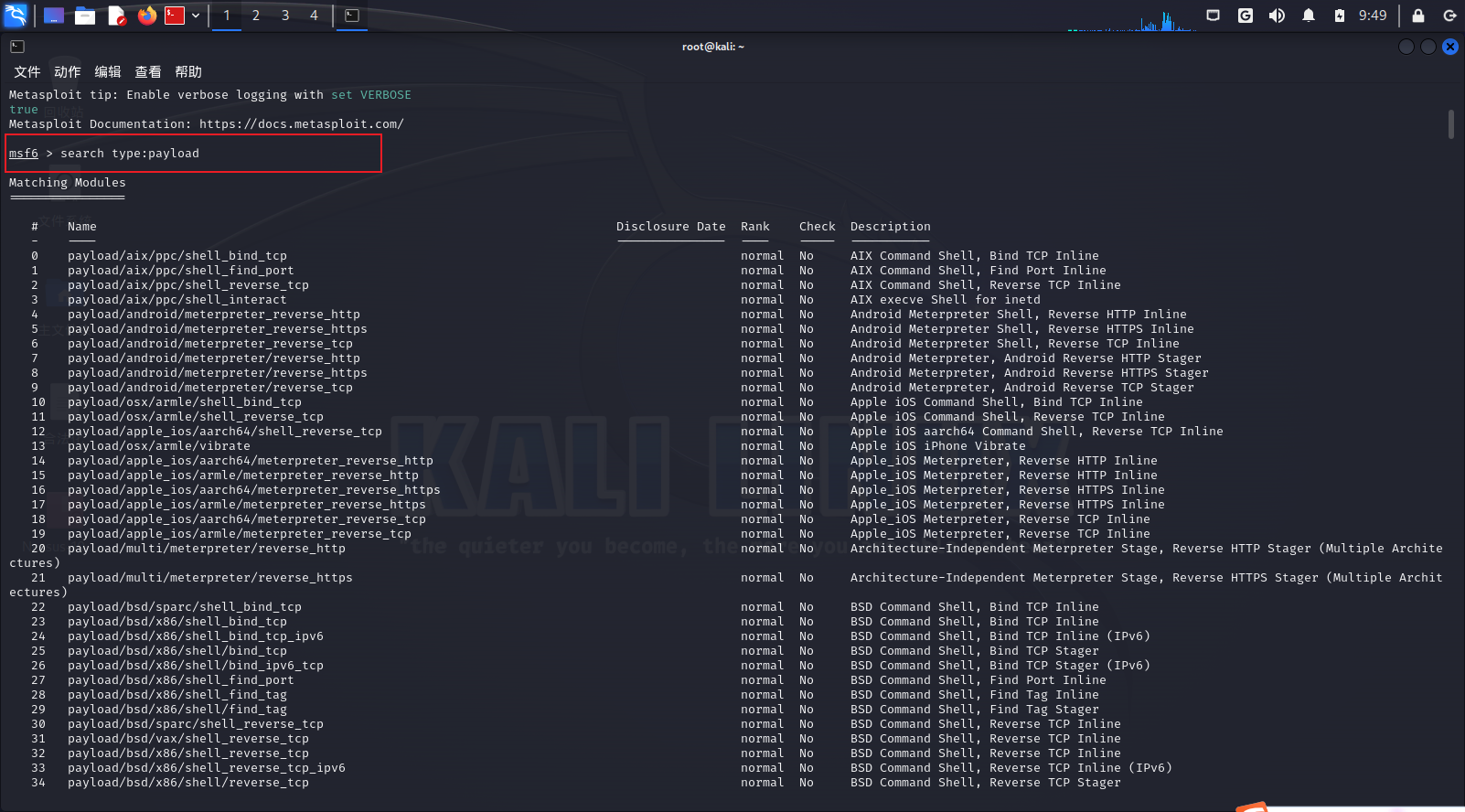Select payload/bsd/x86/shell_find_port text
Screen dimensions: 1465x812
181,680
